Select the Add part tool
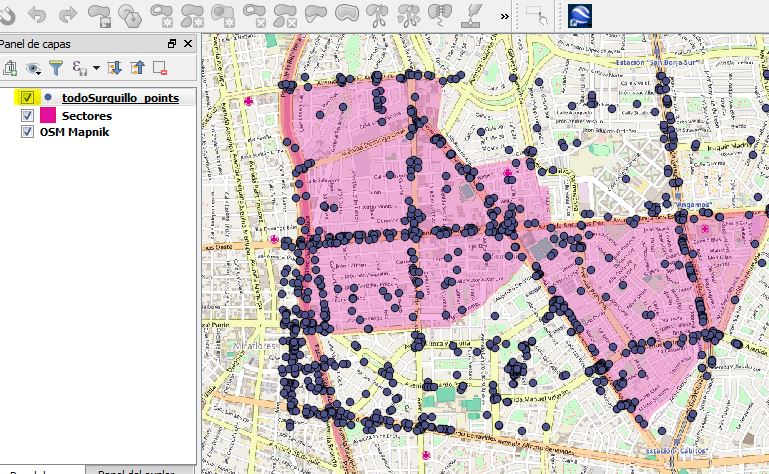This screenshot has width=769, height=474. click(192, 16)
